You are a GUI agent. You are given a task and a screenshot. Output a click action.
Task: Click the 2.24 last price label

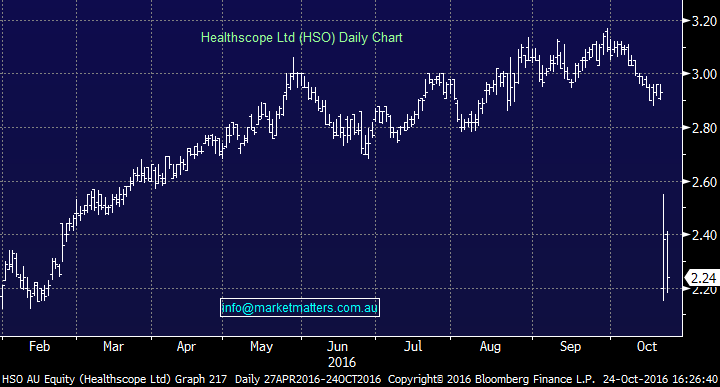click(x=703, y=278)
